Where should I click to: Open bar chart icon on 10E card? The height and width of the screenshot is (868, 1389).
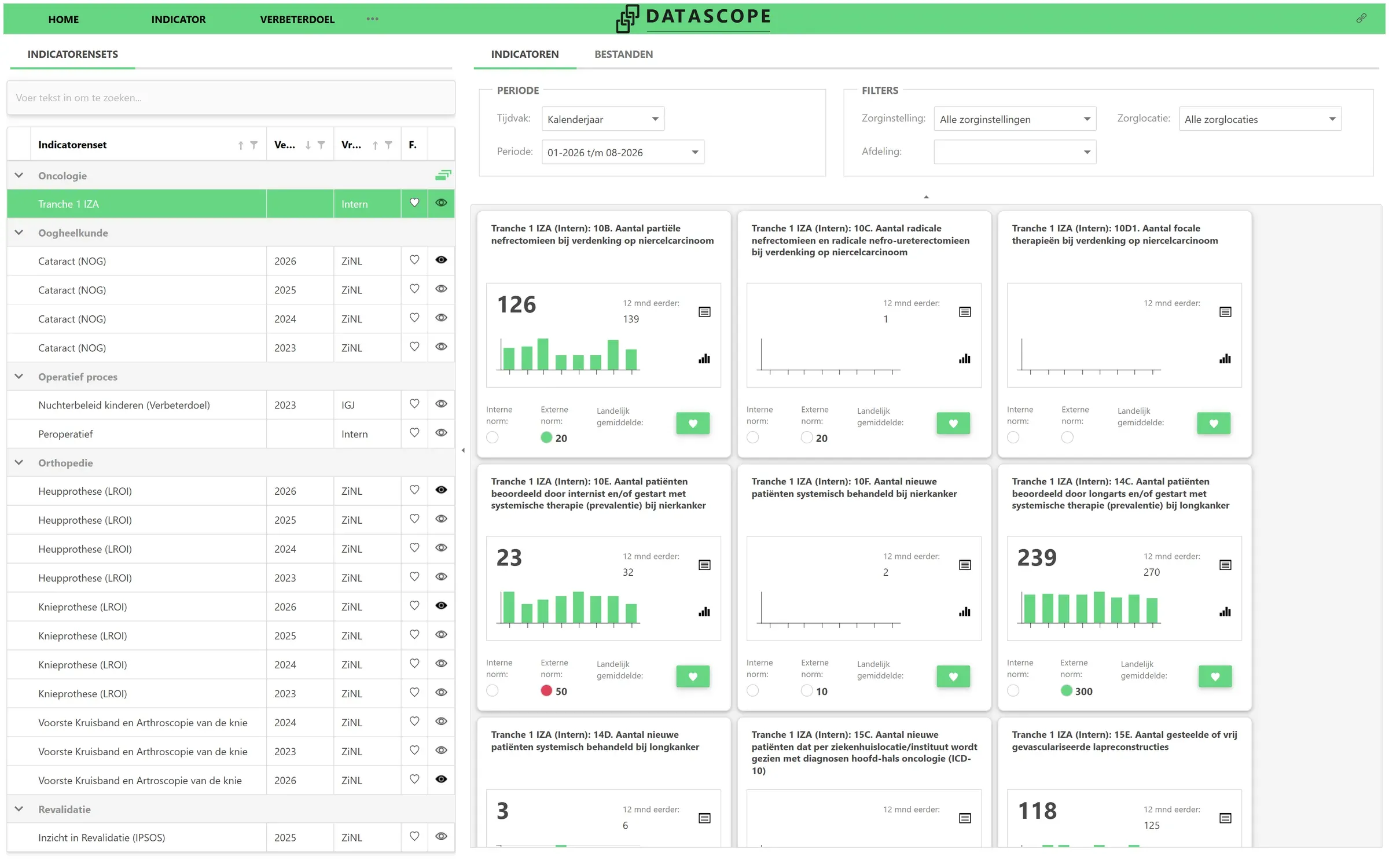pos(704,612)
